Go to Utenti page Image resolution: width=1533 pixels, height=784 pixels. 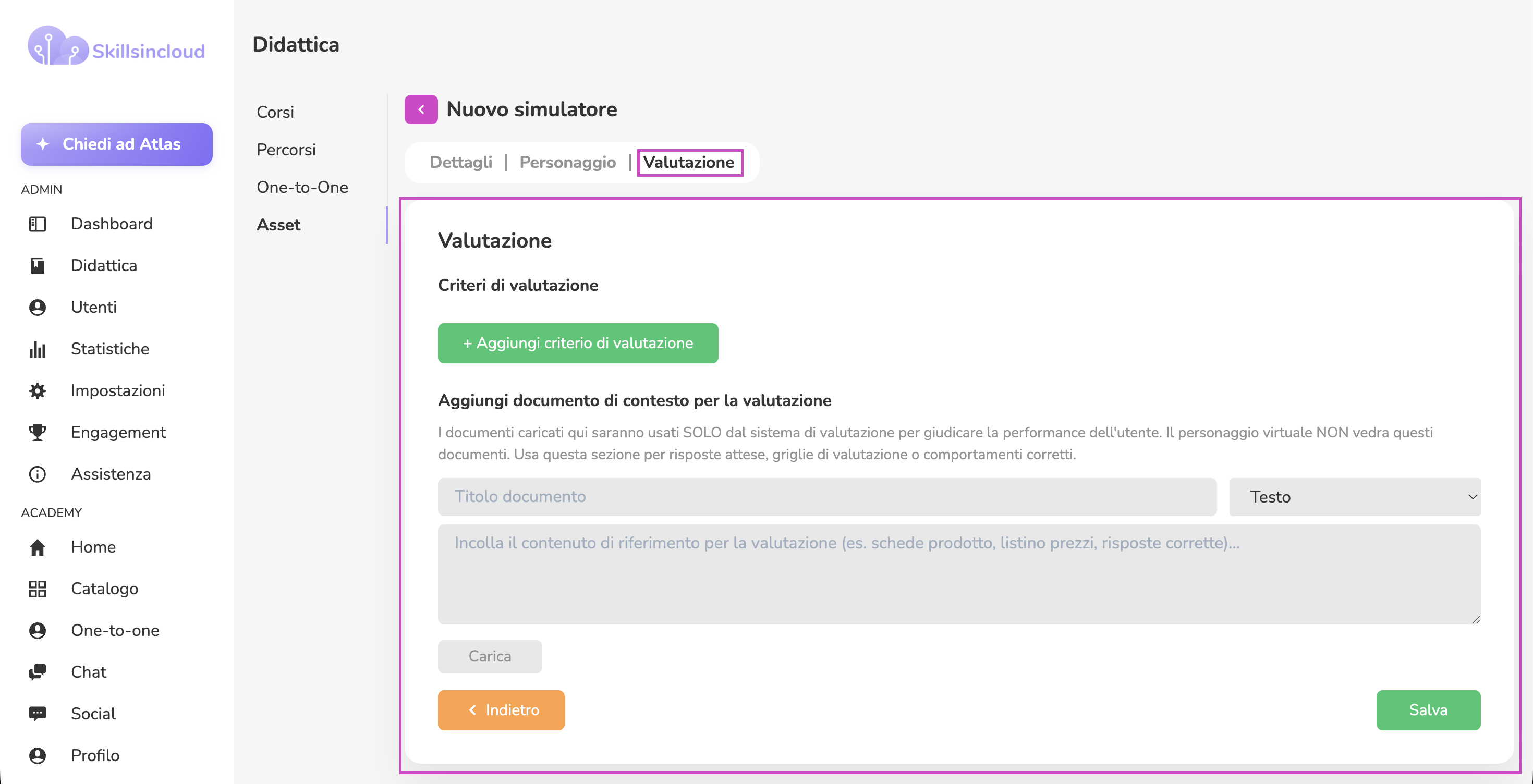click(x=93, y=308)
